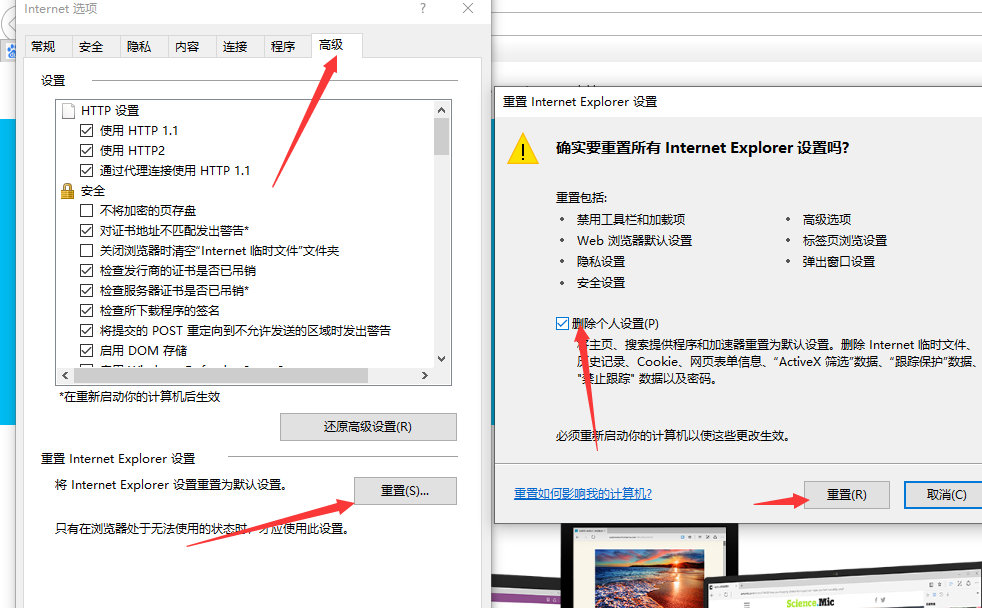This screenshot has width=982, height=608.
Task: Enable 不将加密的页存盘 checkbox
Action: 86,211
